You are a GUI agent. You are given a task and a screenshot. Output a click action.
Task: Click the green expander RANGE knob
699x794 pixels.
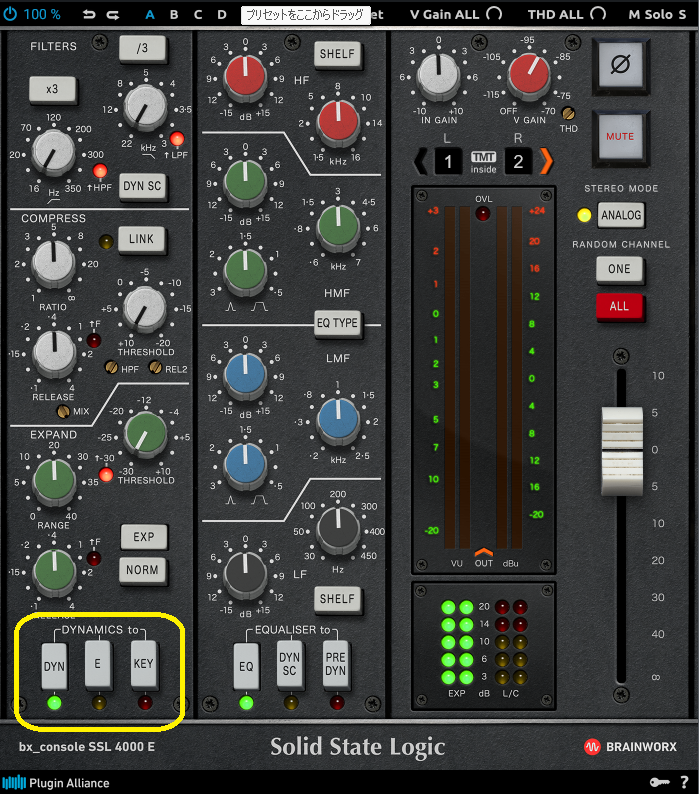click(54, 482)
